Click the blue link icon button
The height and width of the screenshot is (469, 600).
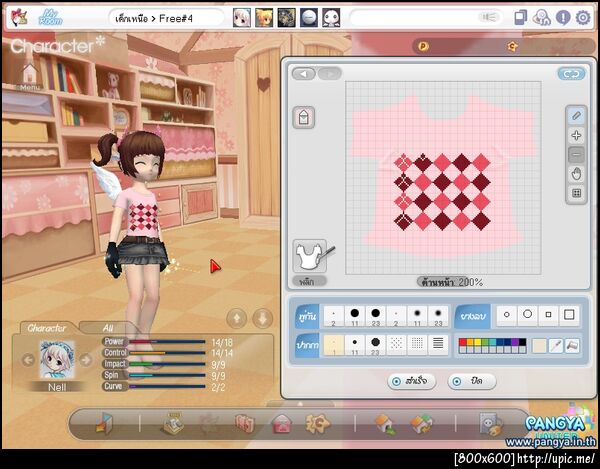click(571, 74)
